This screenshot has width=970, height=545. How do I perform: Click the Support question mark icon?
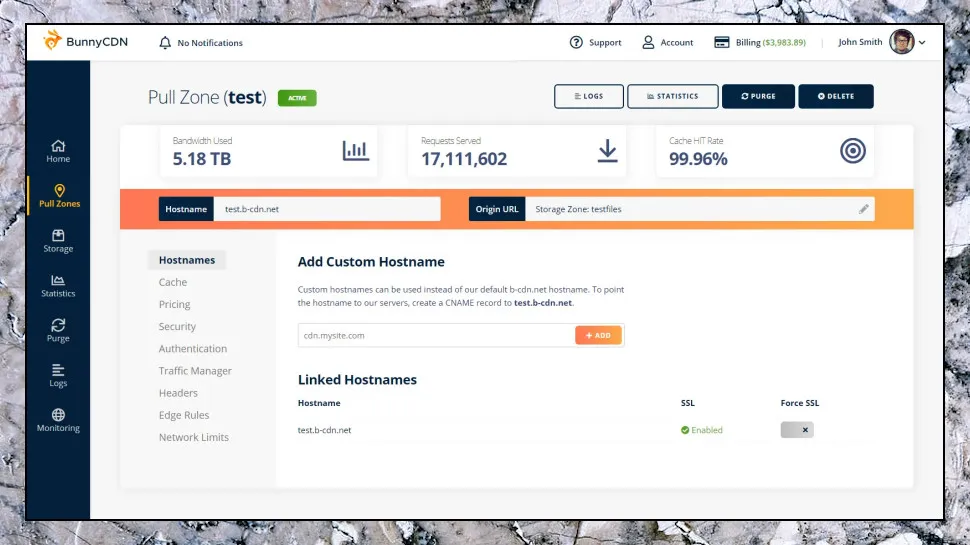point(576,42)
